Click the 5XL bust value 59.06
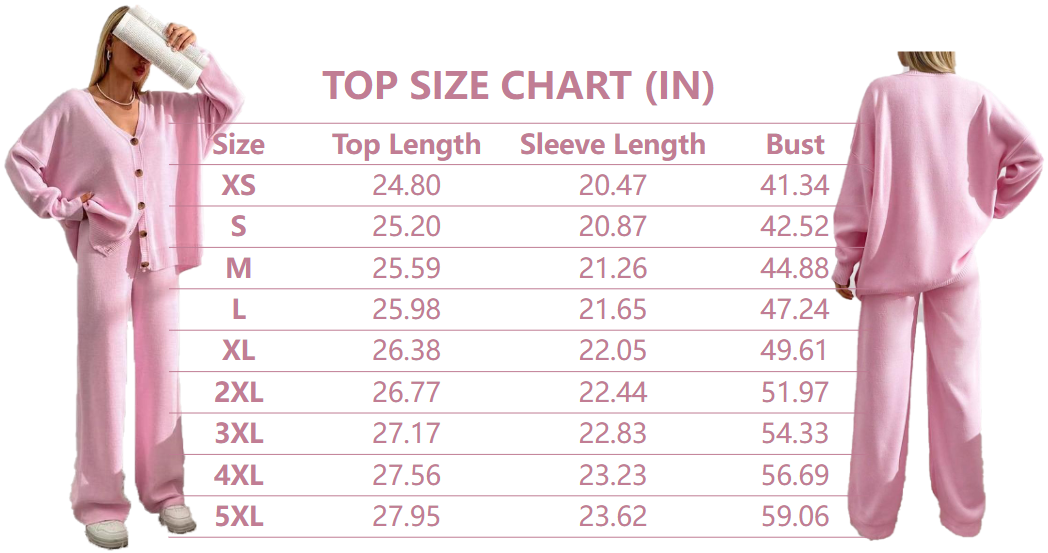Image resolution: width=1048 pixels, height=553 pixels. click(x=795, y=517)
